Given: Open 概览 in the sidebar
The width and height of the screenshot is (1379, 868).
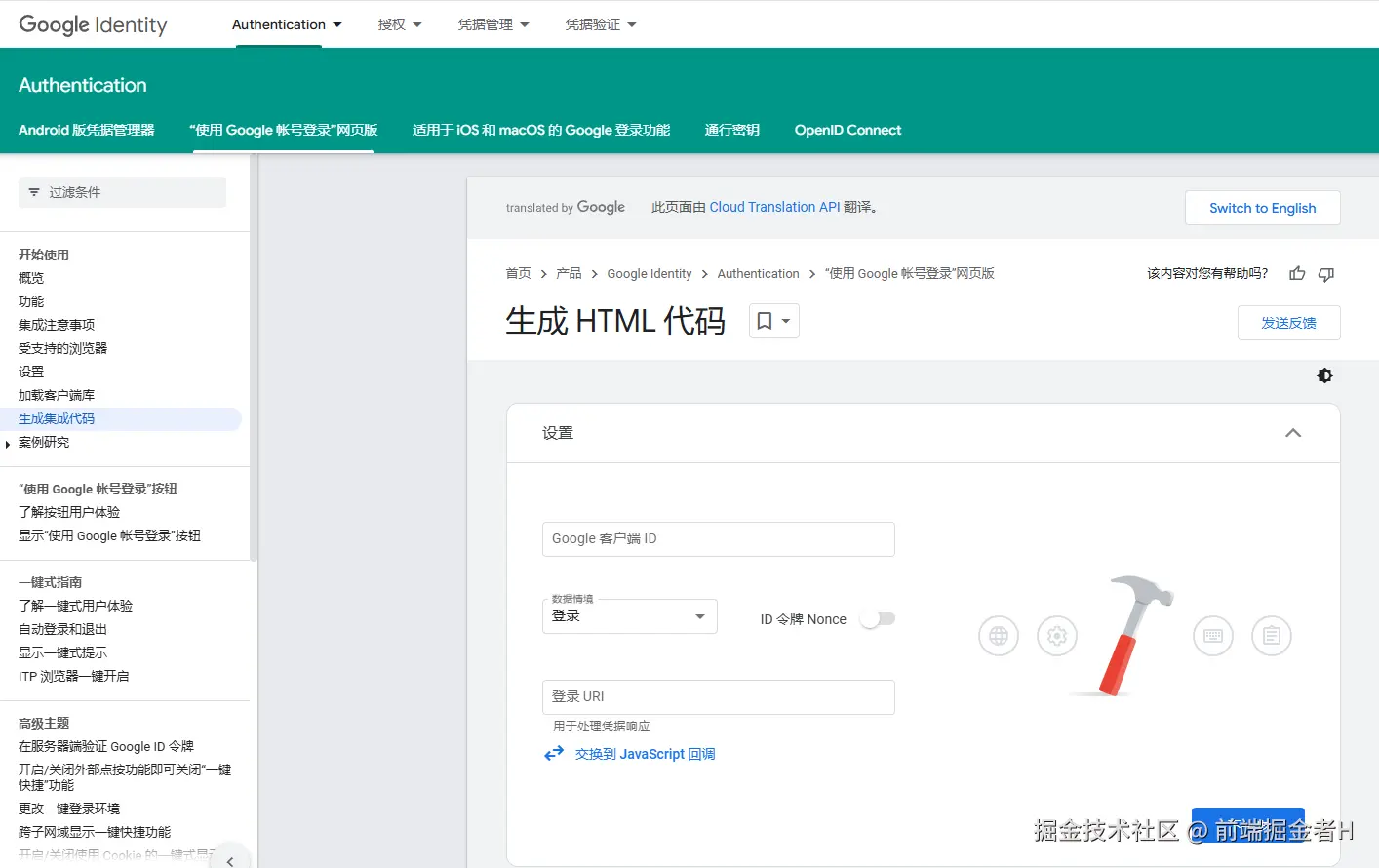Looking at the screenshot, I should pyautogui.click(x=31, y=278).
